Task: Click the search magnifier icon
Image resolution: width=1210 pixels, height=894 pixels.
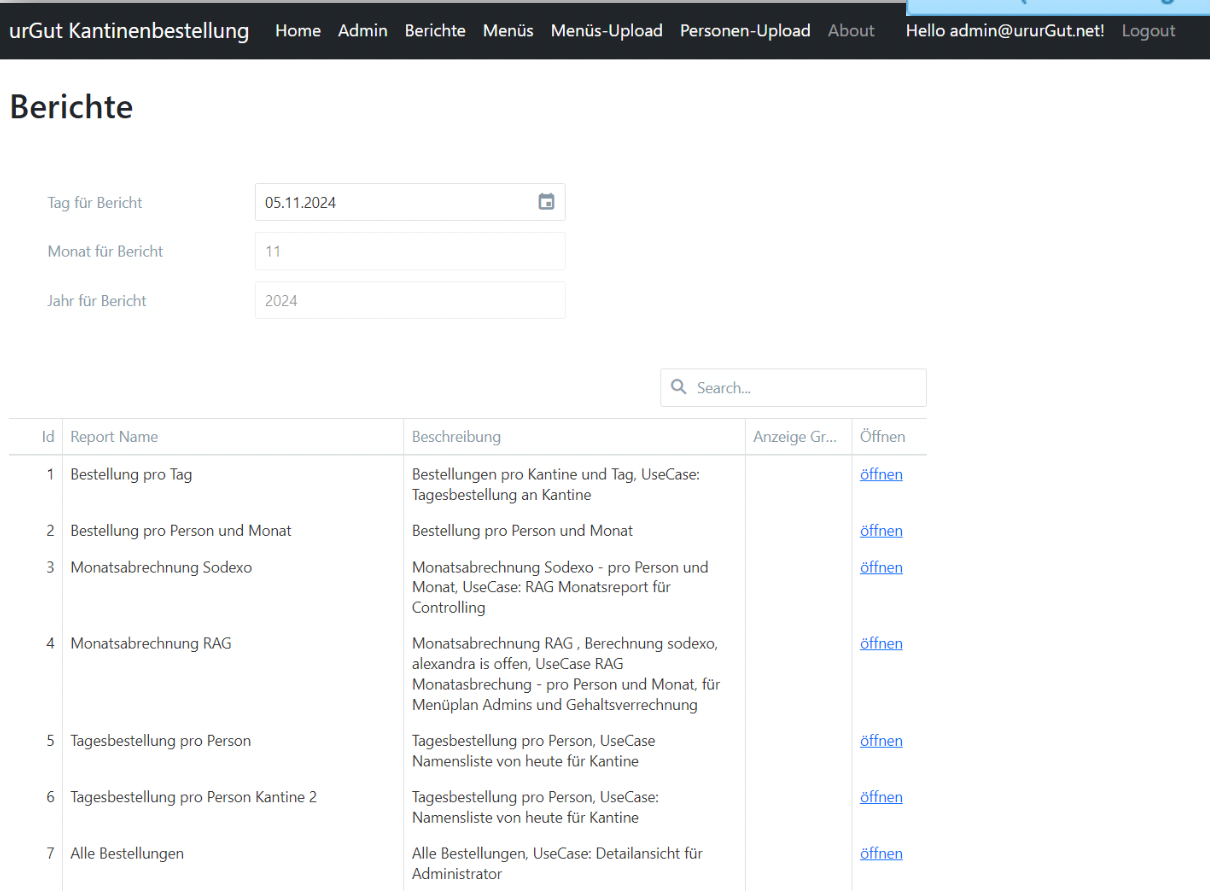Action: tap(679, 387)
